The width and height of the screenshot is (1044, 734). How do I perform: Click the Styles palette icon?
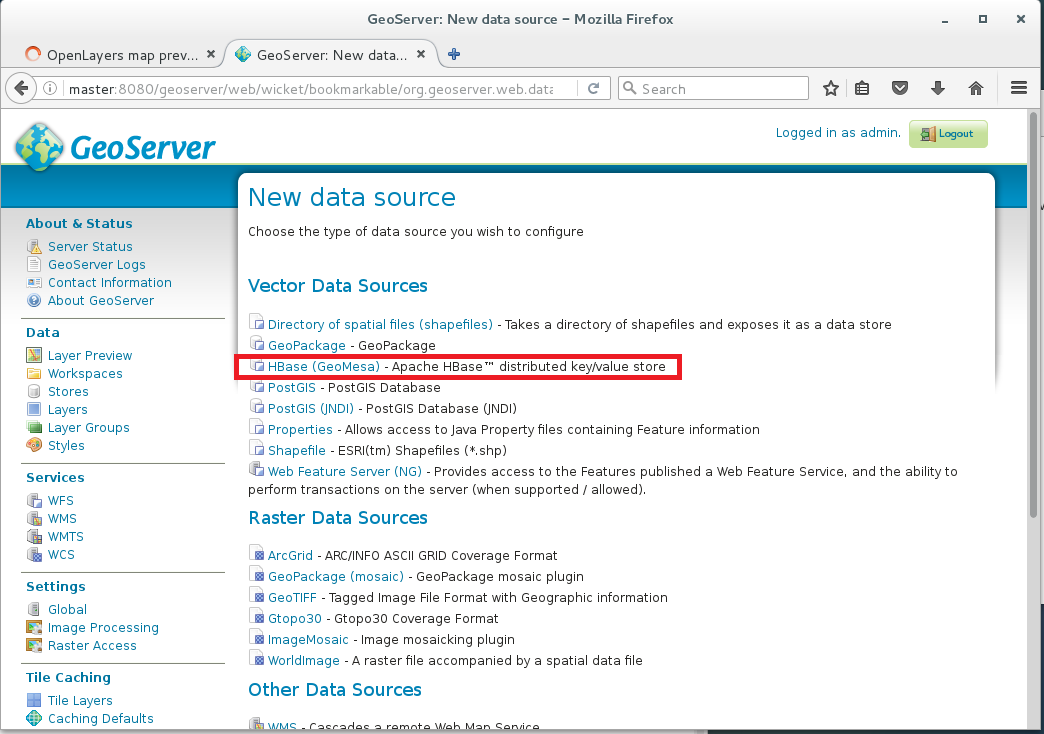(34, 445)
